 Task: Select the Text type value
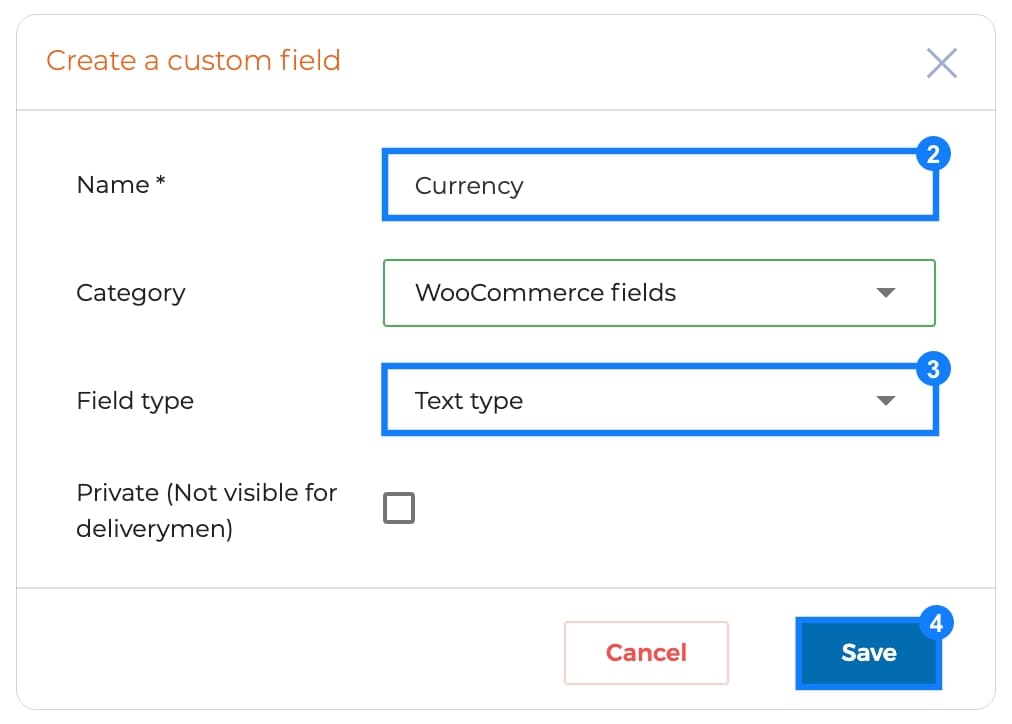[469, 401]
